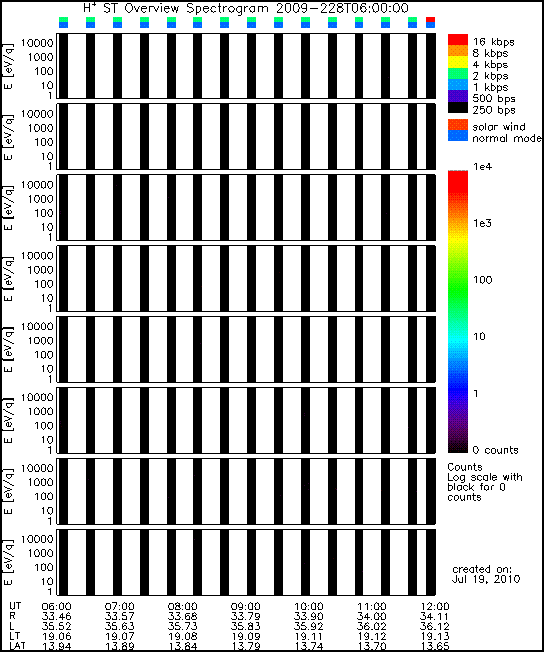
Task: Click the LT row label
Action: pyautogui.click(x=15, y=636)
